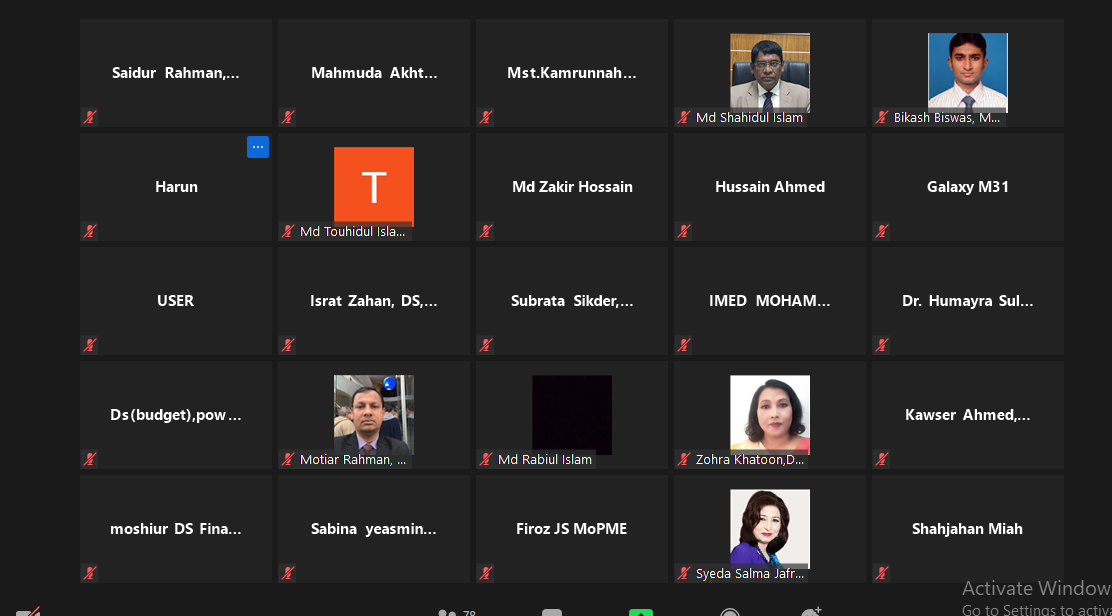Select Motiar Rahman's video tile photo
This screenshot has width=1112, height=616.
click(374, 415)
